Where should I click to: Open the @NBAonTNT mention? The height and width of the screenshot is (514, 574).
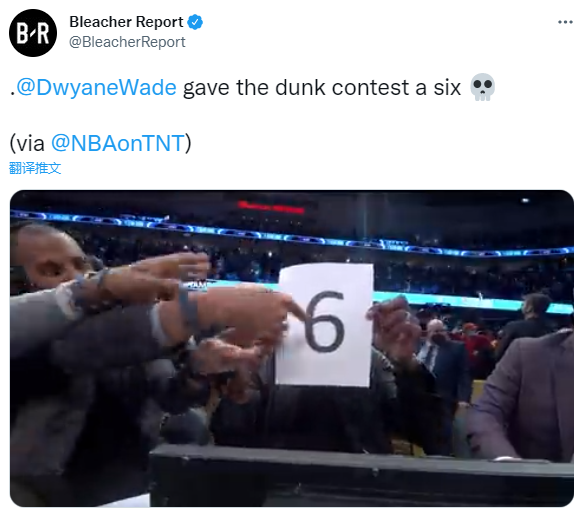(118, 143)
